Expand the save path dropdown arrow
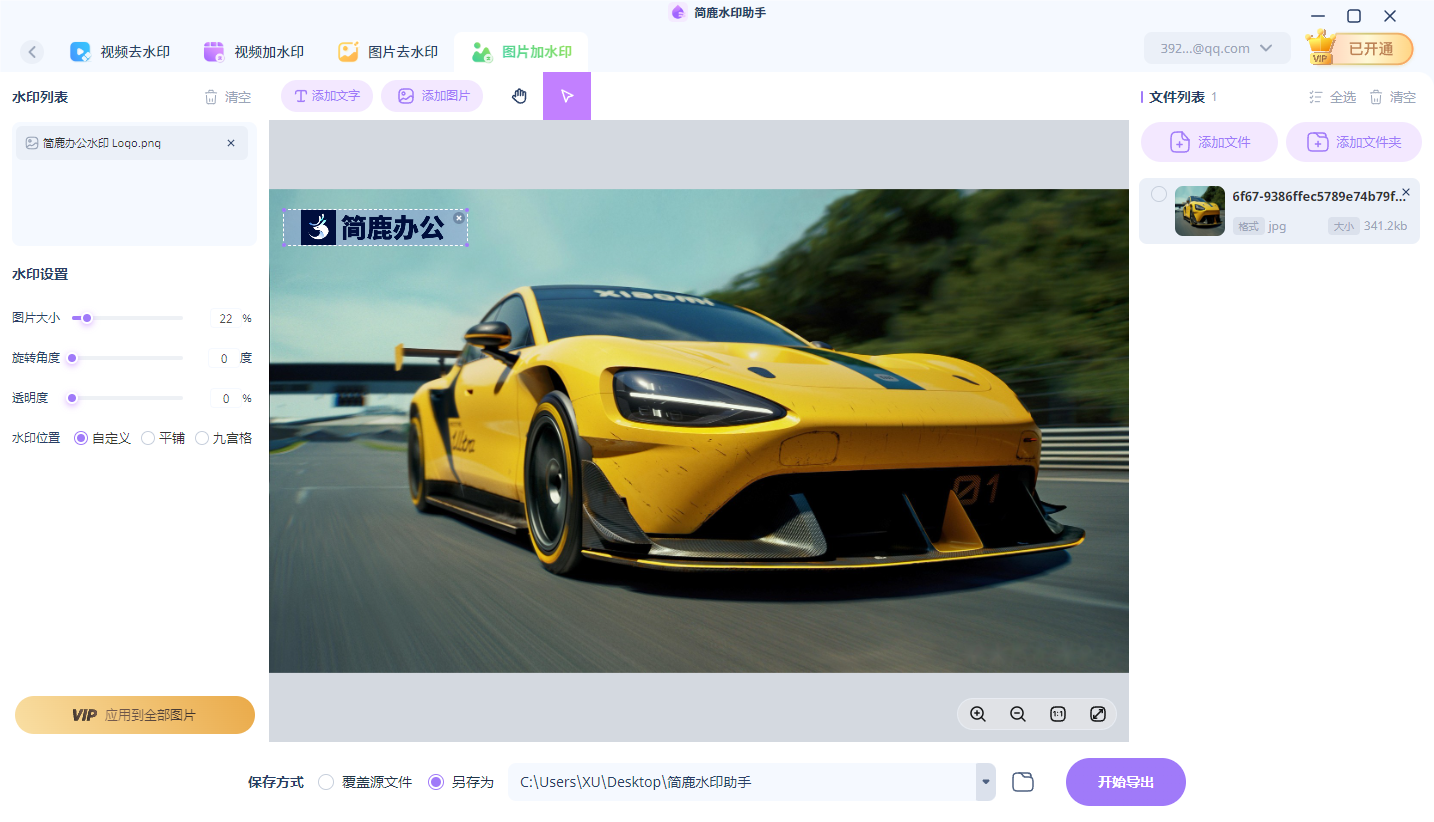Image resolution: width=1434 pixels, height=822 pixels. tap(984, 782)
